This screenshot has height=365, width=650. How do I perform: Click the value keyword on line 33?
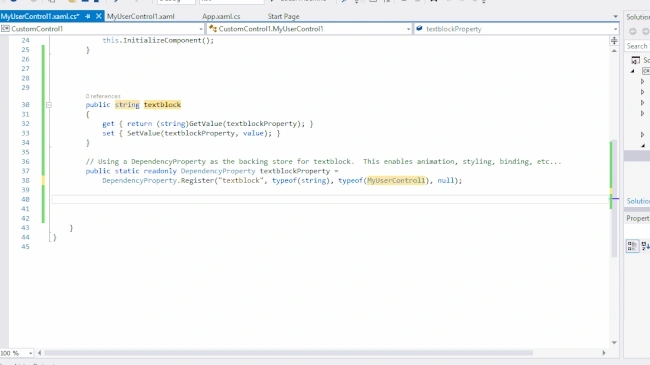253,133
